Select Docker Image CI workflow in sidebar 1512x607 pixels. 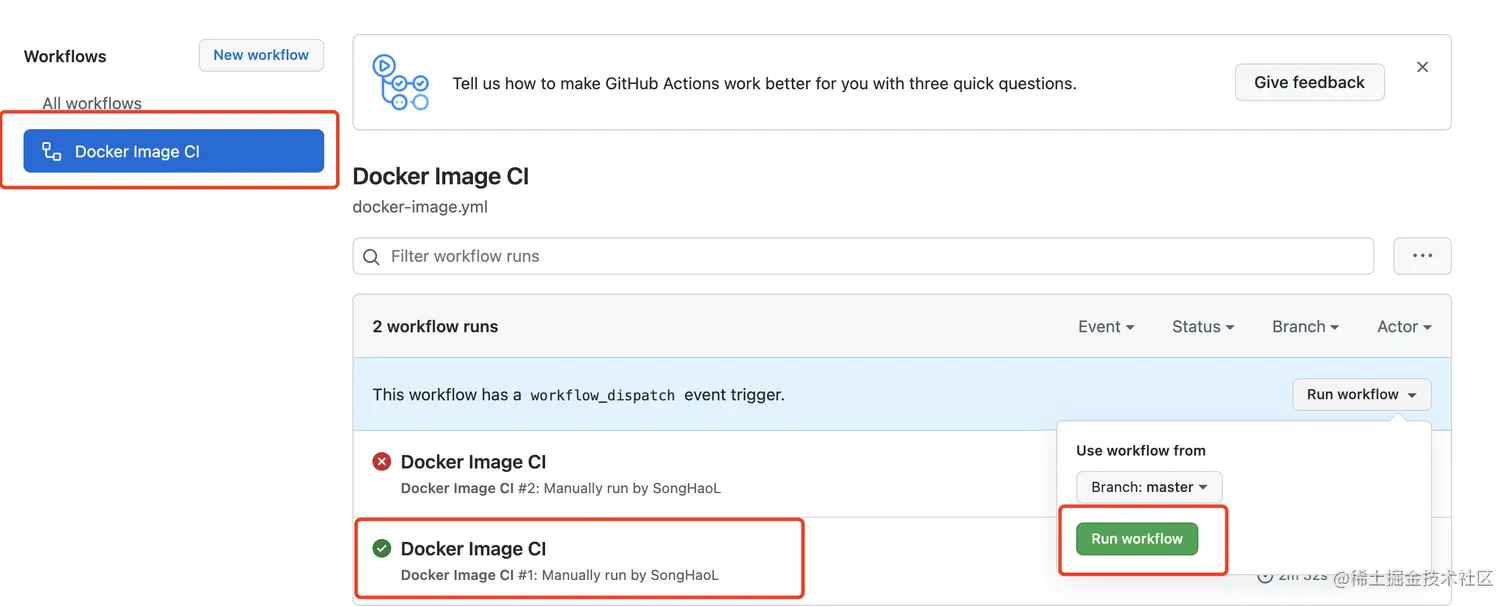[x=174, y=151]
